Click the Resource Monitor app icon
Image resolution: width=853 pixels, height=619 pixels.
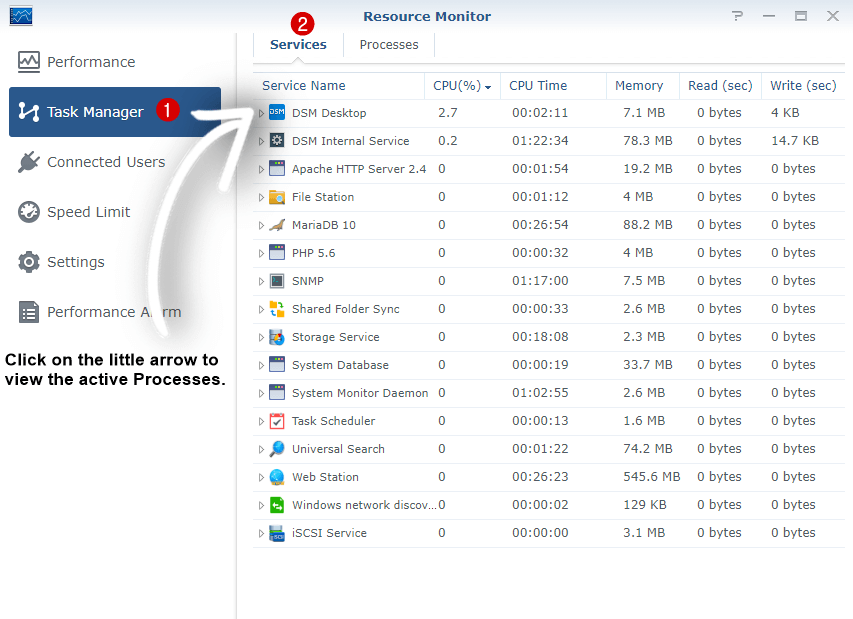(x=21, y=16)
